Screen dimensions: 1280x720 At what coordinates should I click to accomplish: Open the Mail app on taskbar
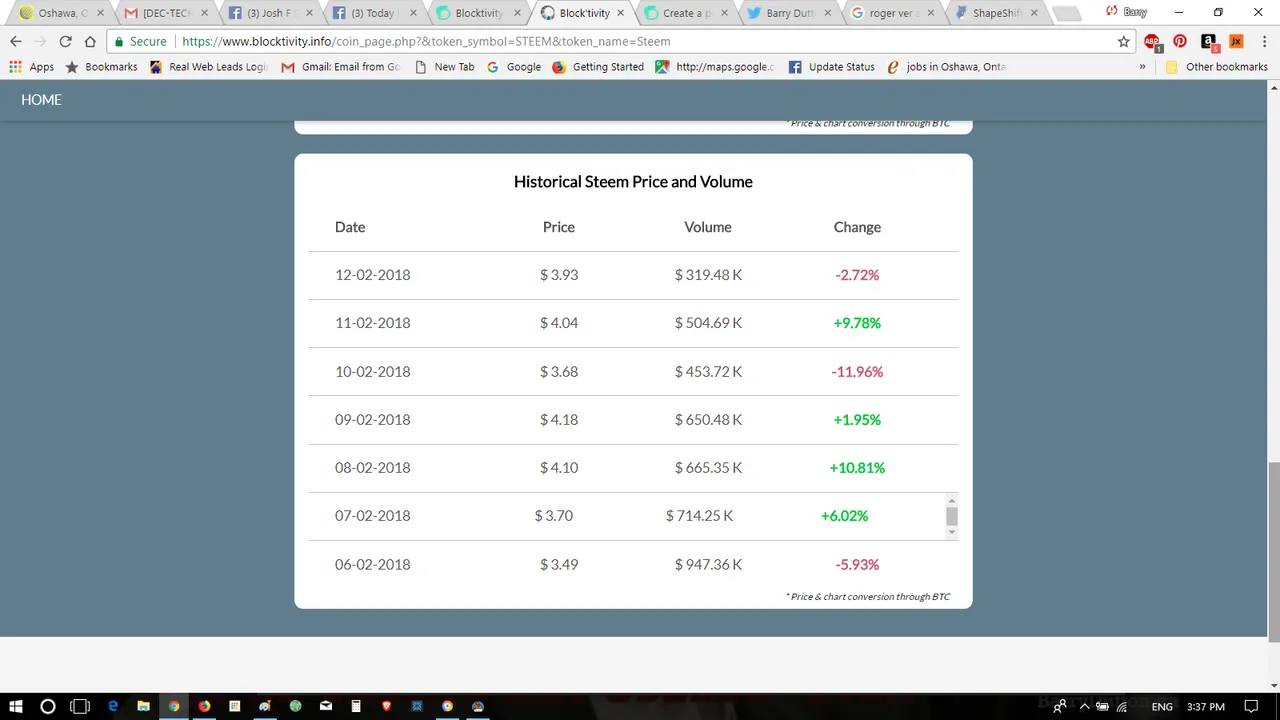point(325,706)
